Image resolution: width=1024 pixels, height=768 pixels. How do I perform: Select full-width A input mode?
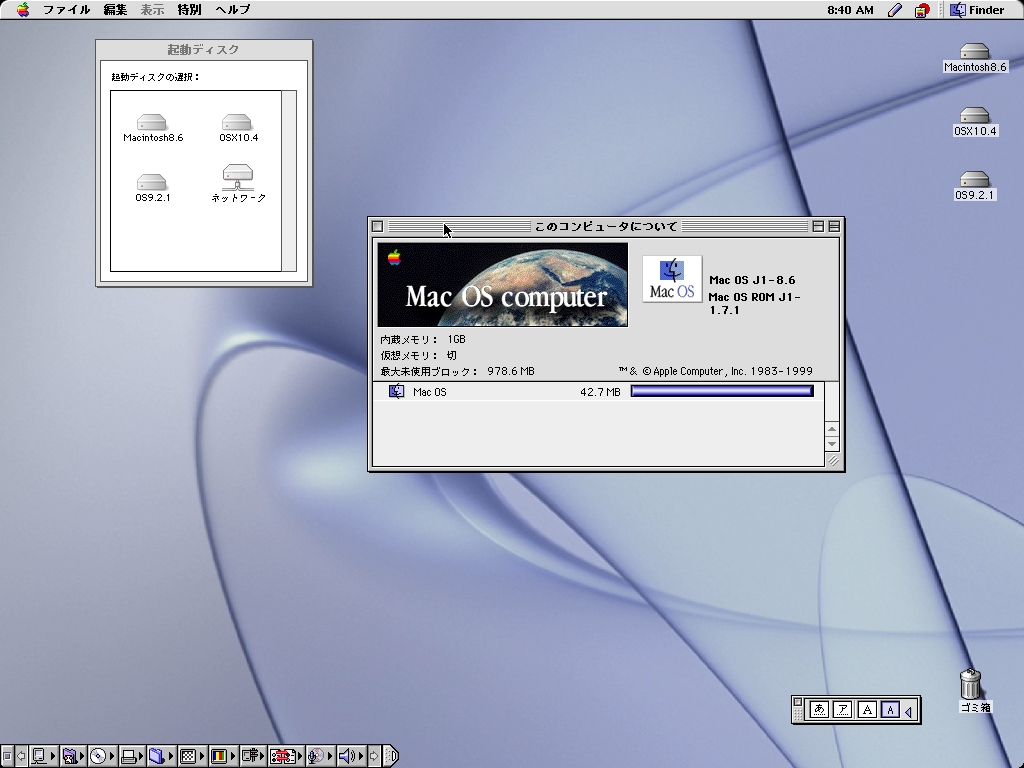[x=867, y=710]
